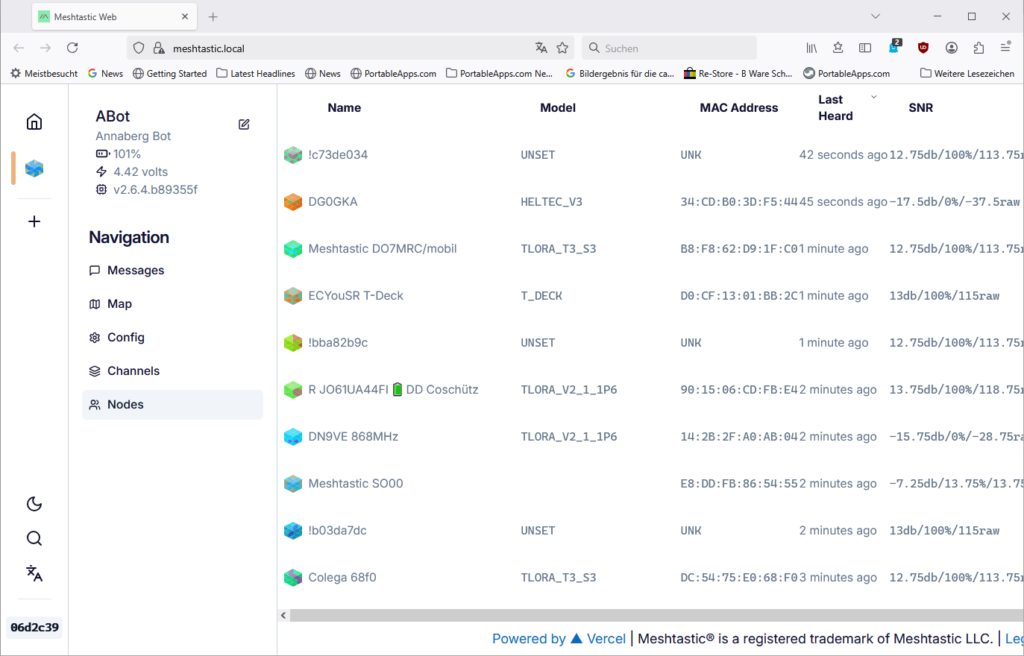Image resolution: width=1024 pixels, height=656 pixels.
Task: Click the Home icon in left sidebar
Action: (x=34, y=122)
